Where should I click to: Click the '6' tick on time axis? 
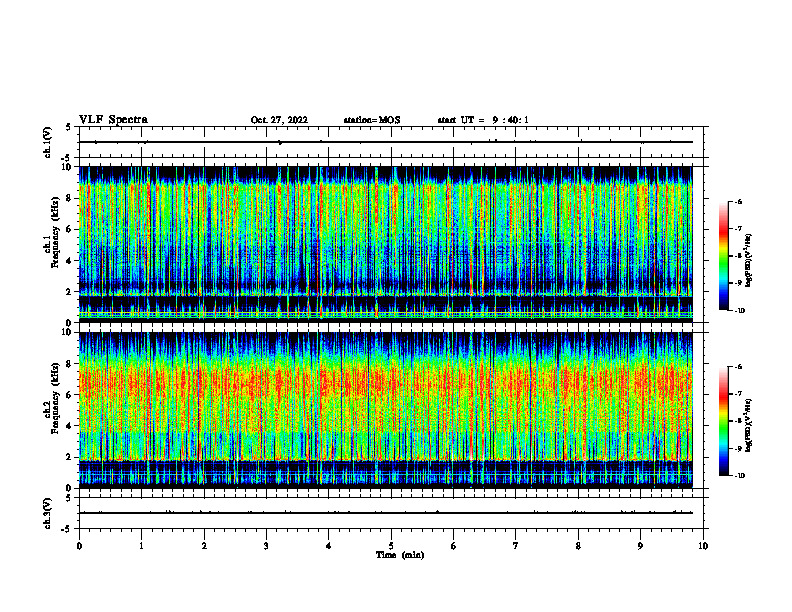tap(454, 546)
